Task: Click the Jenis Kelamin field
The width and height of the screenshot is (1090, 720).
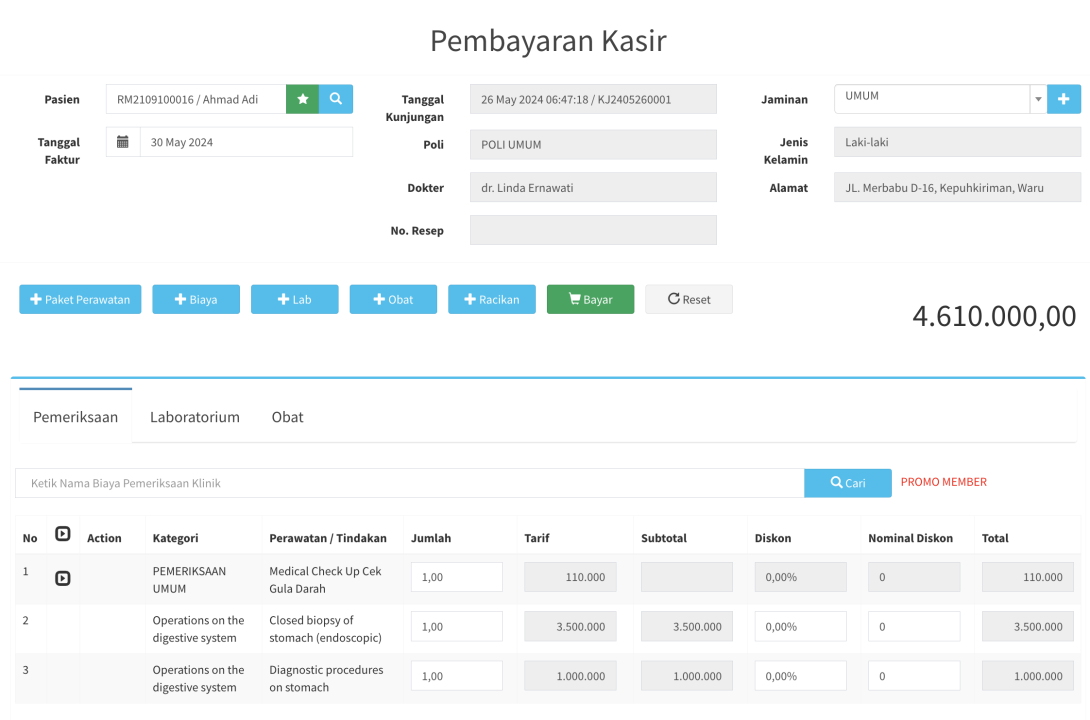Action: pyautogui.click(x=957, y=142)
